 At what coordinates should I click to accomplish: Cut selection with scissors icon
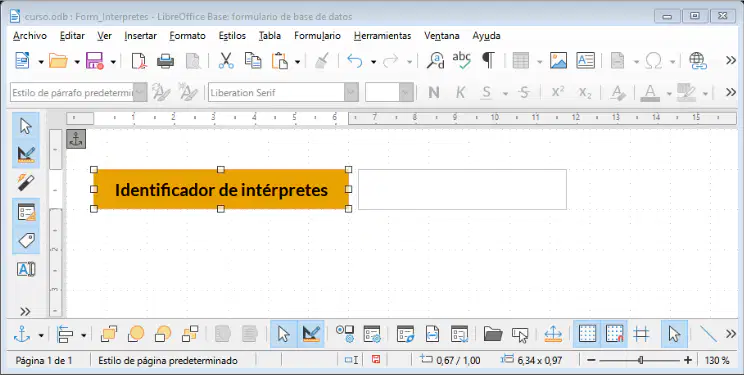coord(226,61)
